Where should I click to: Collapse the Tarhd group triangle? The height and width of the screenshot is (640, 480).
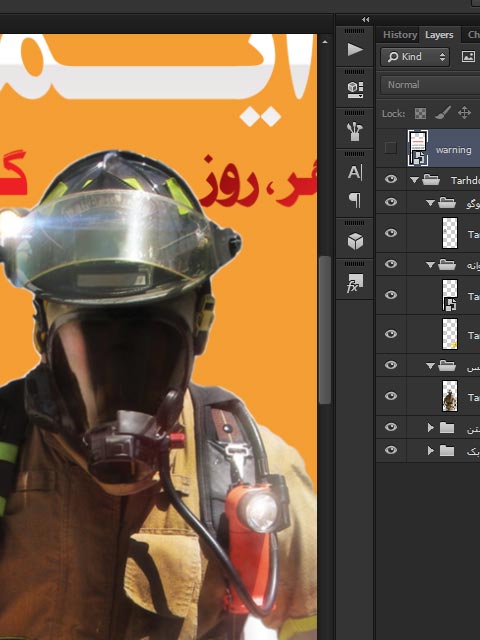point(414,180)
